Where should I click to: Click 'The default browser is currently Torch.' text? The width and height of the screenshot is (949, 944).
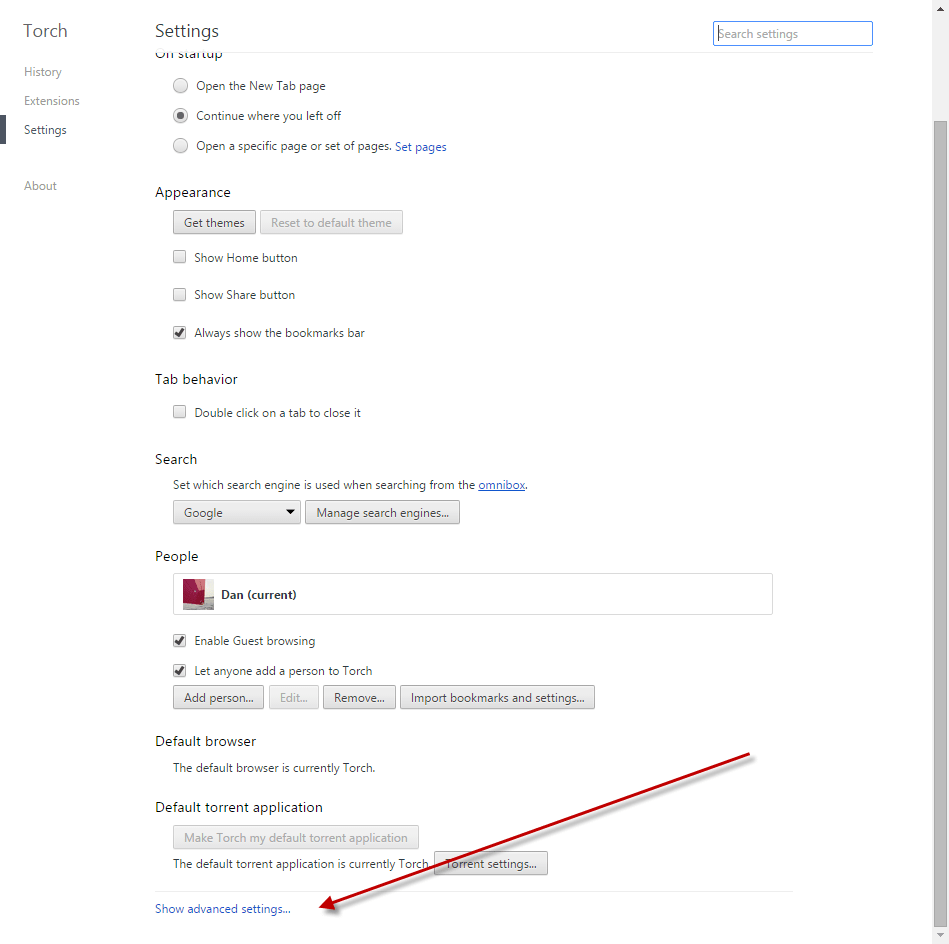coord(274,768)
